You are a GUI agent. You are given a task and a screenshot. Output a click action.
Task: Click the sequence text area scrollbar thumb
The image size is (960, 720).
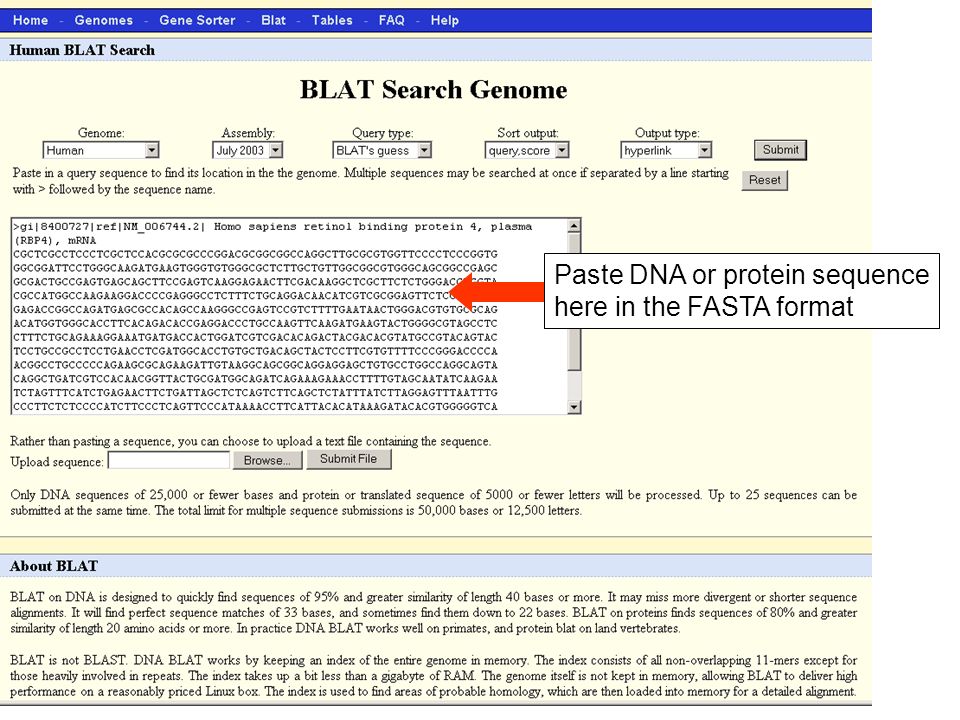(x=574, y=303)
